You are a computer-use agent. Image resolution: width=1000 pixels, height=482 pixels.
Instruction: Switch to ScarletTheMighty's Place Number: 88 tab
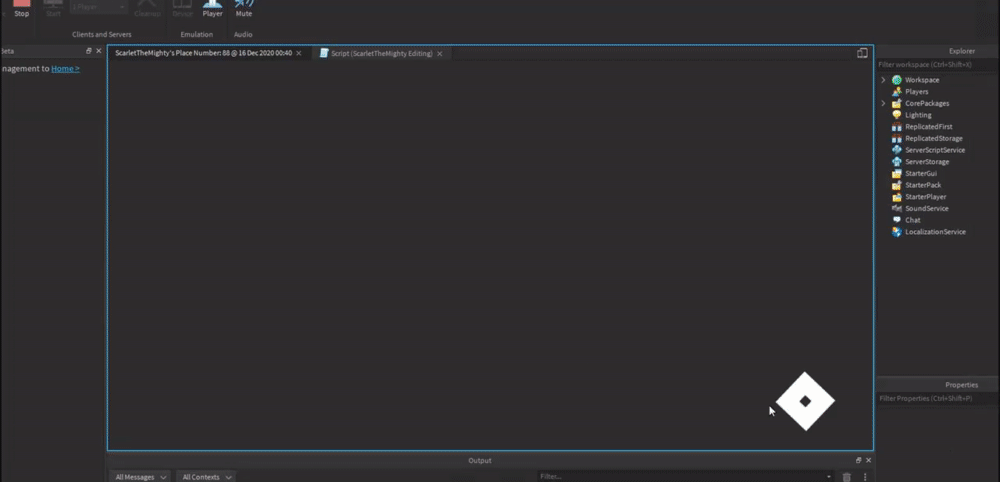[x=203, y=53]
